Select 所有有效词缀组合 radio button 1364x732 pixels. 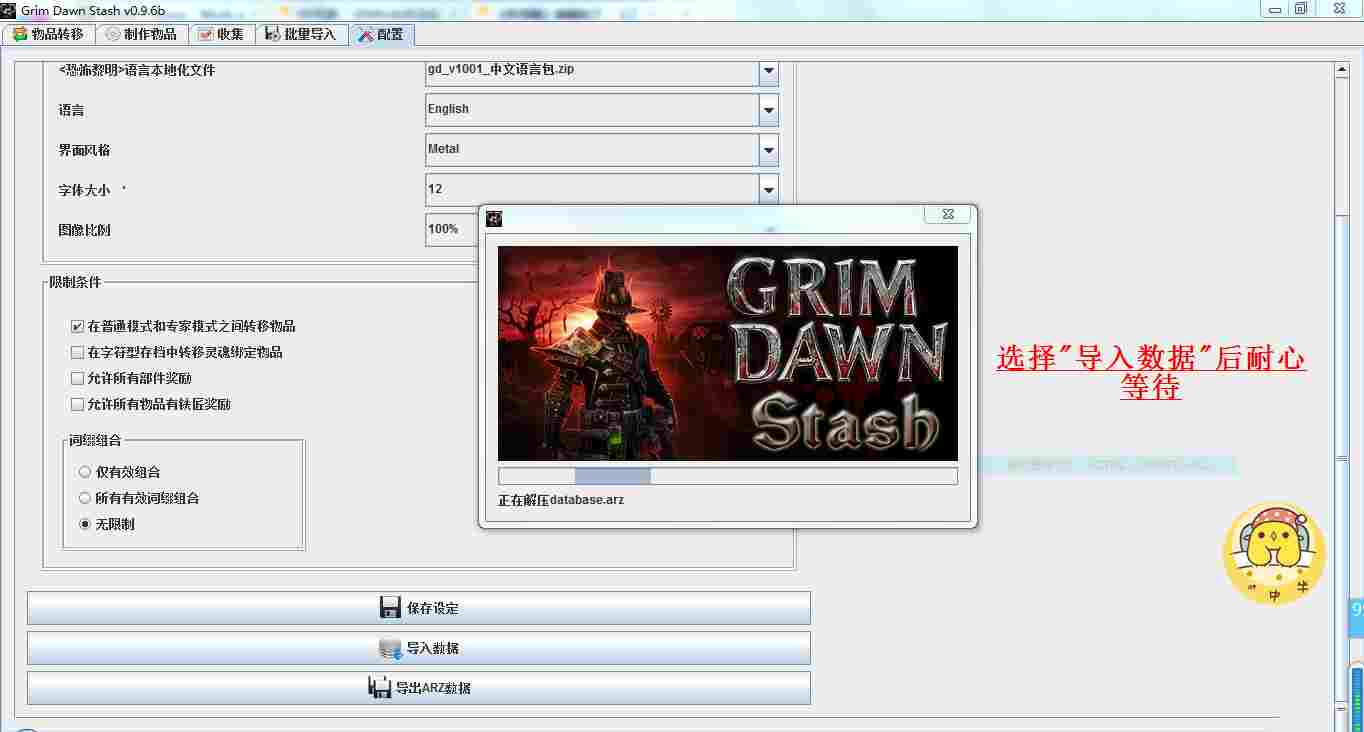pyautogui.click(x=85, y=498)
